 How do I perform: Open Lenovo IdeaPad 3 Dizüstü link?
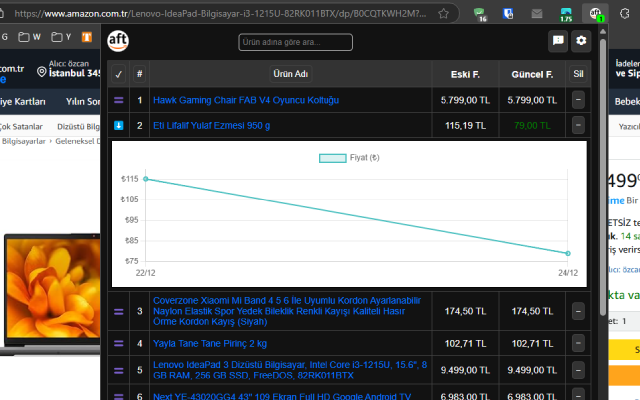pos(290,370)
